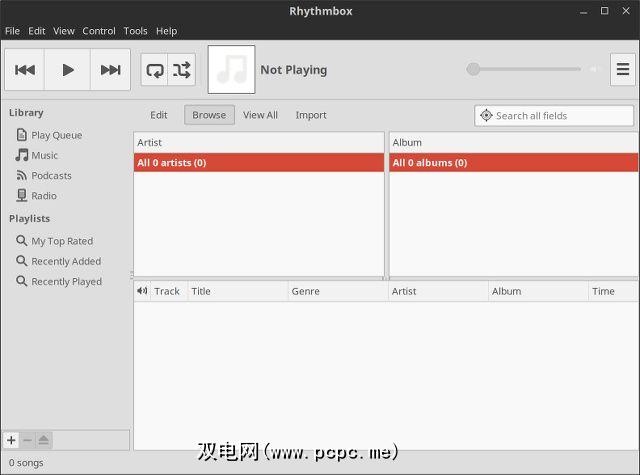Open the My Top Rated playlist
This screenshot has width=640, height=475.
coord(61,241)
